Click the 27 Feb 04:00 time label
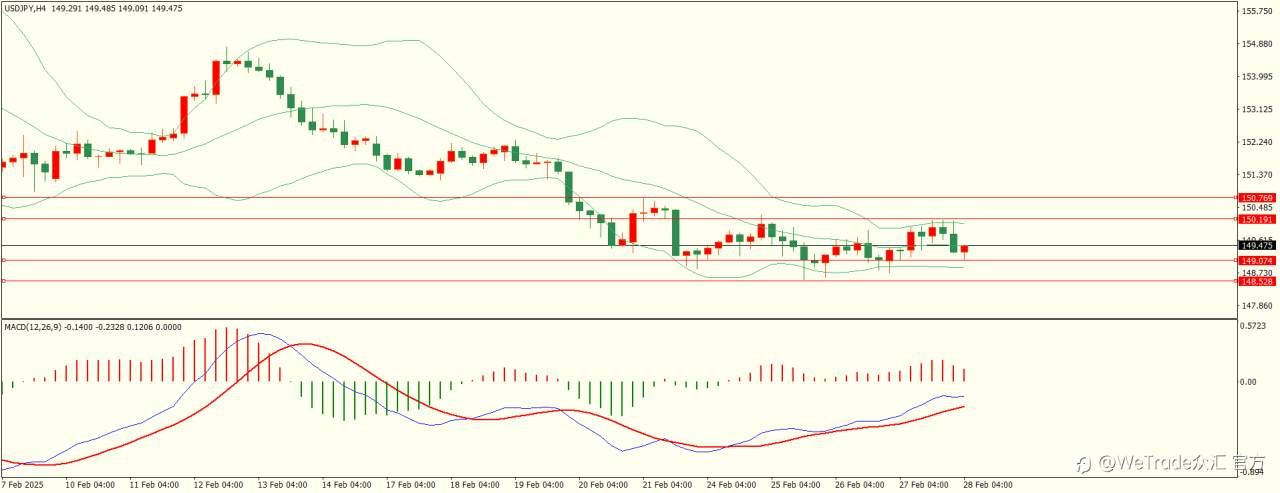Screen dimensions: 1280x493 coord(924,485)
